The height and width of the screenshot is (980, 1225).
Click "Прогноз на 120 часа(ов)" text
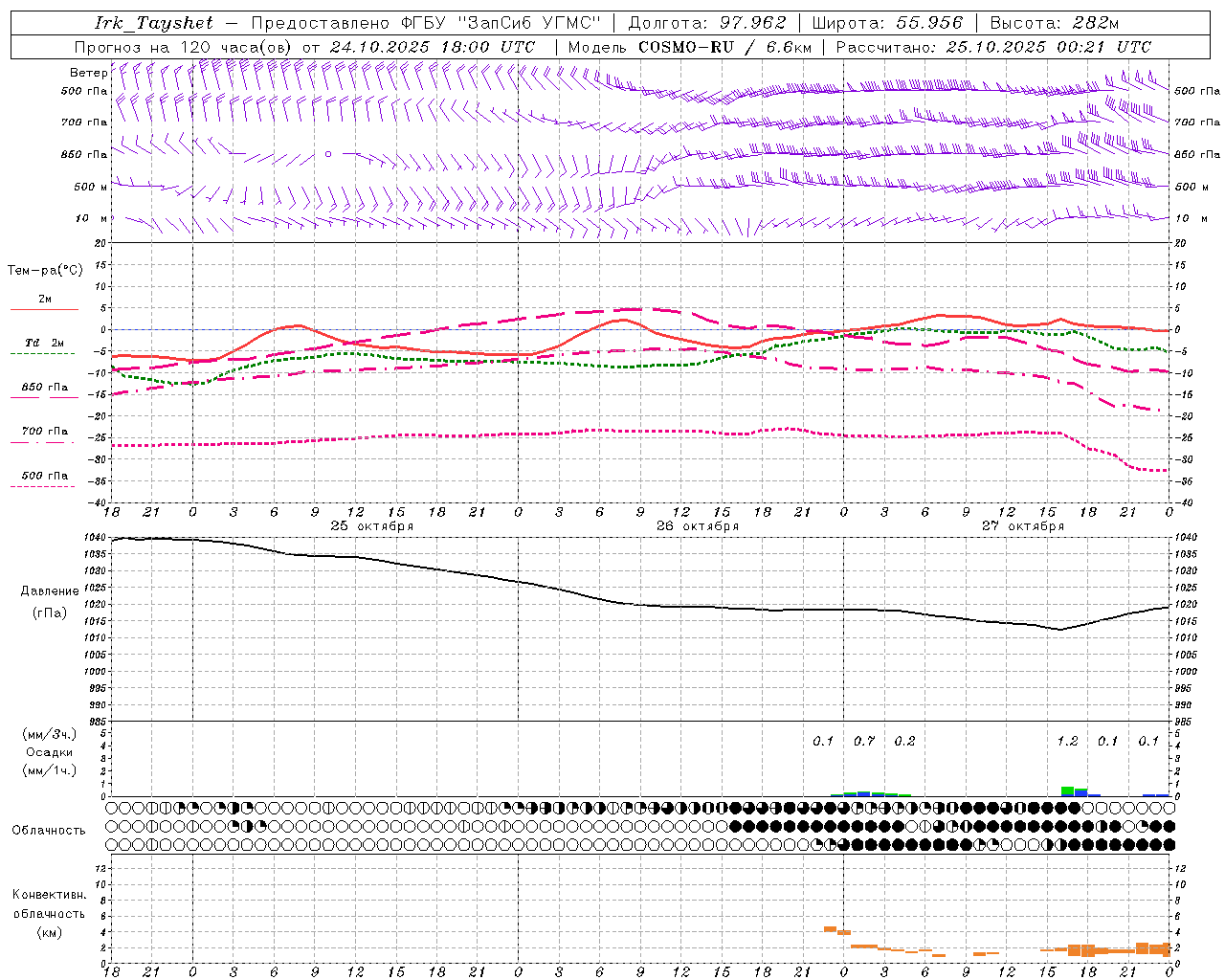pyautogui.click(x=185, y=47)
